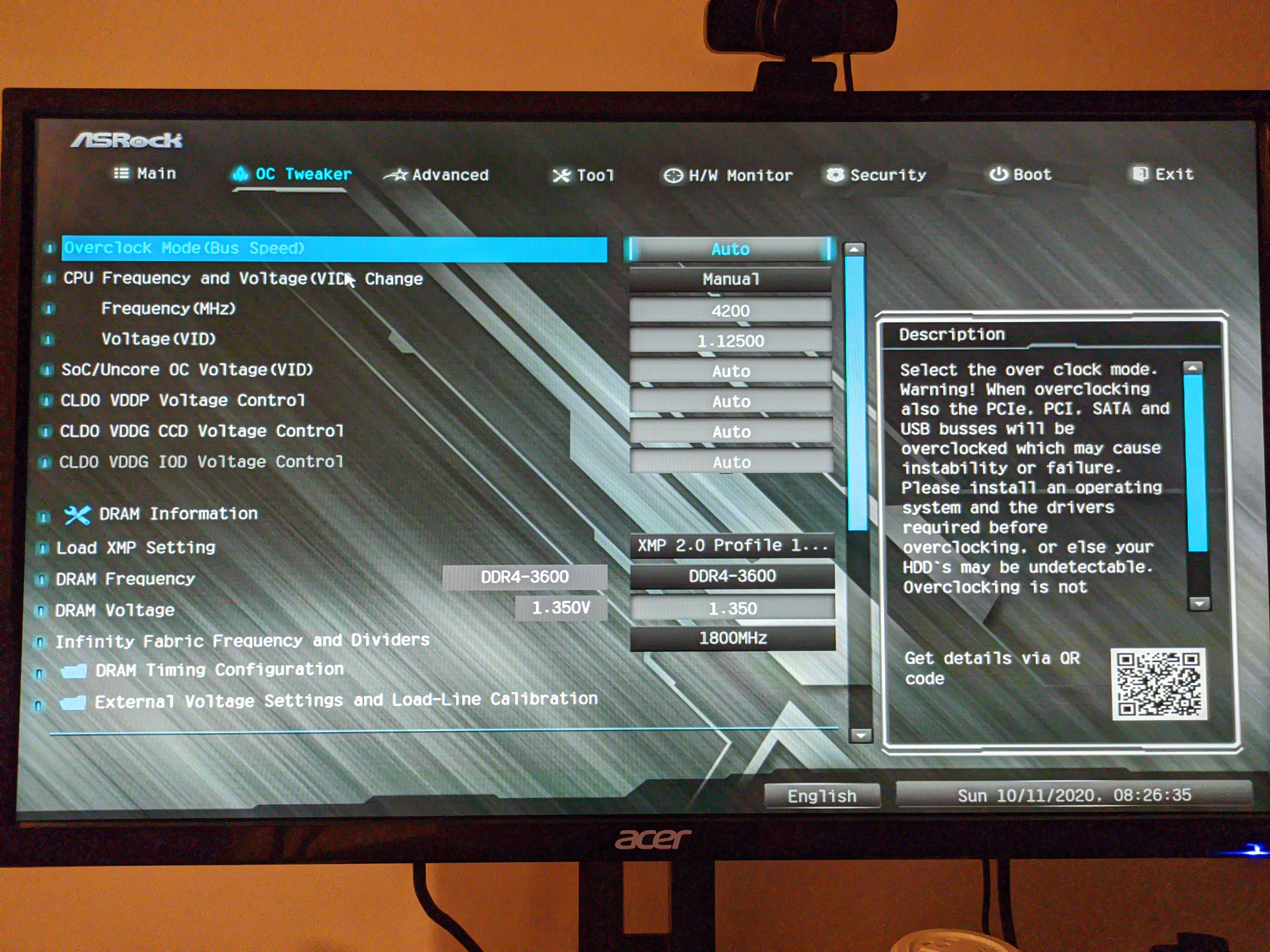Image resolution: width=1270 pixels, height=952 pixels.
Task: Click info marker beside DRAM Frequency row
Action: click(41, 580)
